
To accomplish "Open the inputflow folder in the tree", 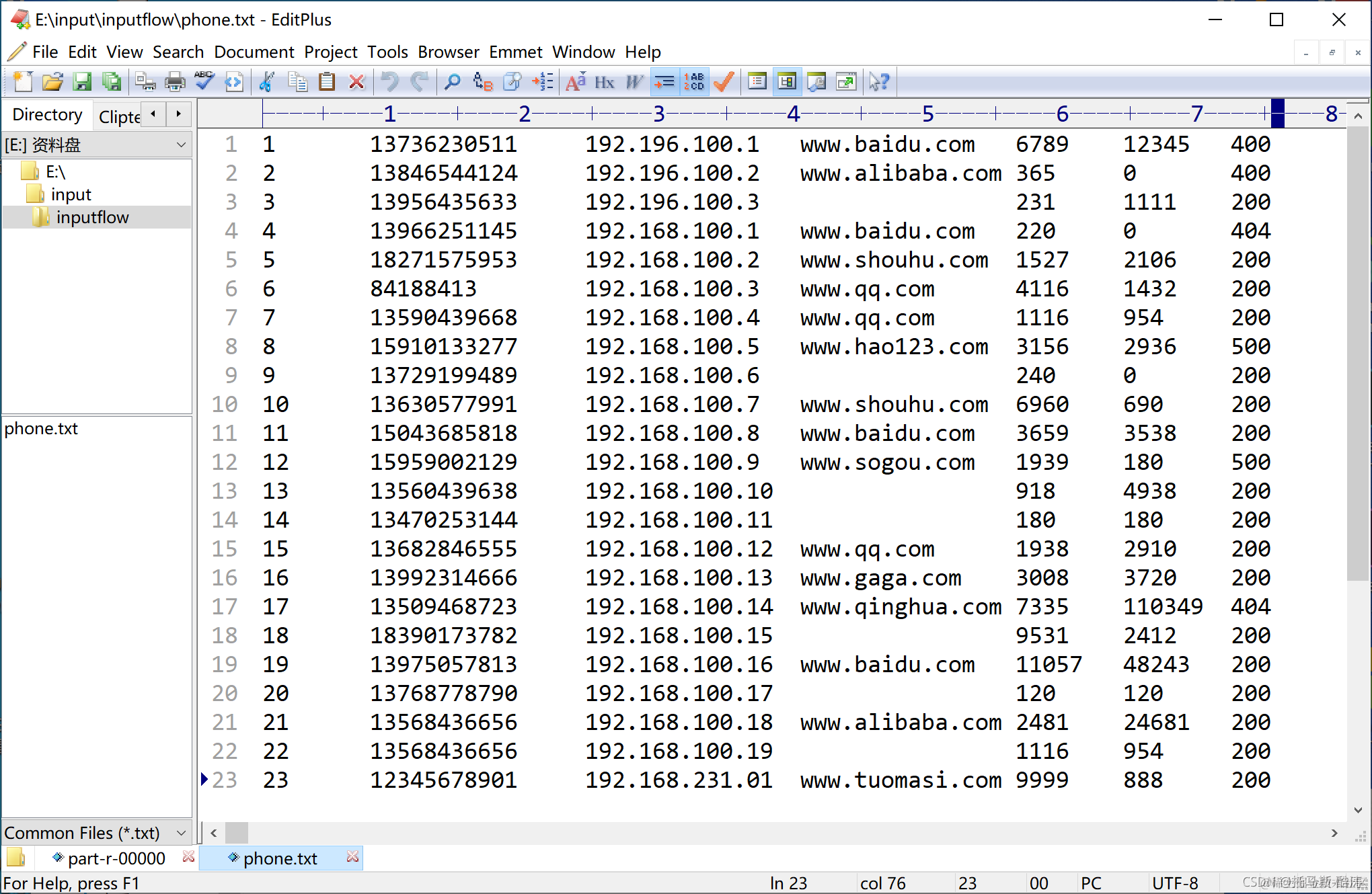I will [92, 217].
